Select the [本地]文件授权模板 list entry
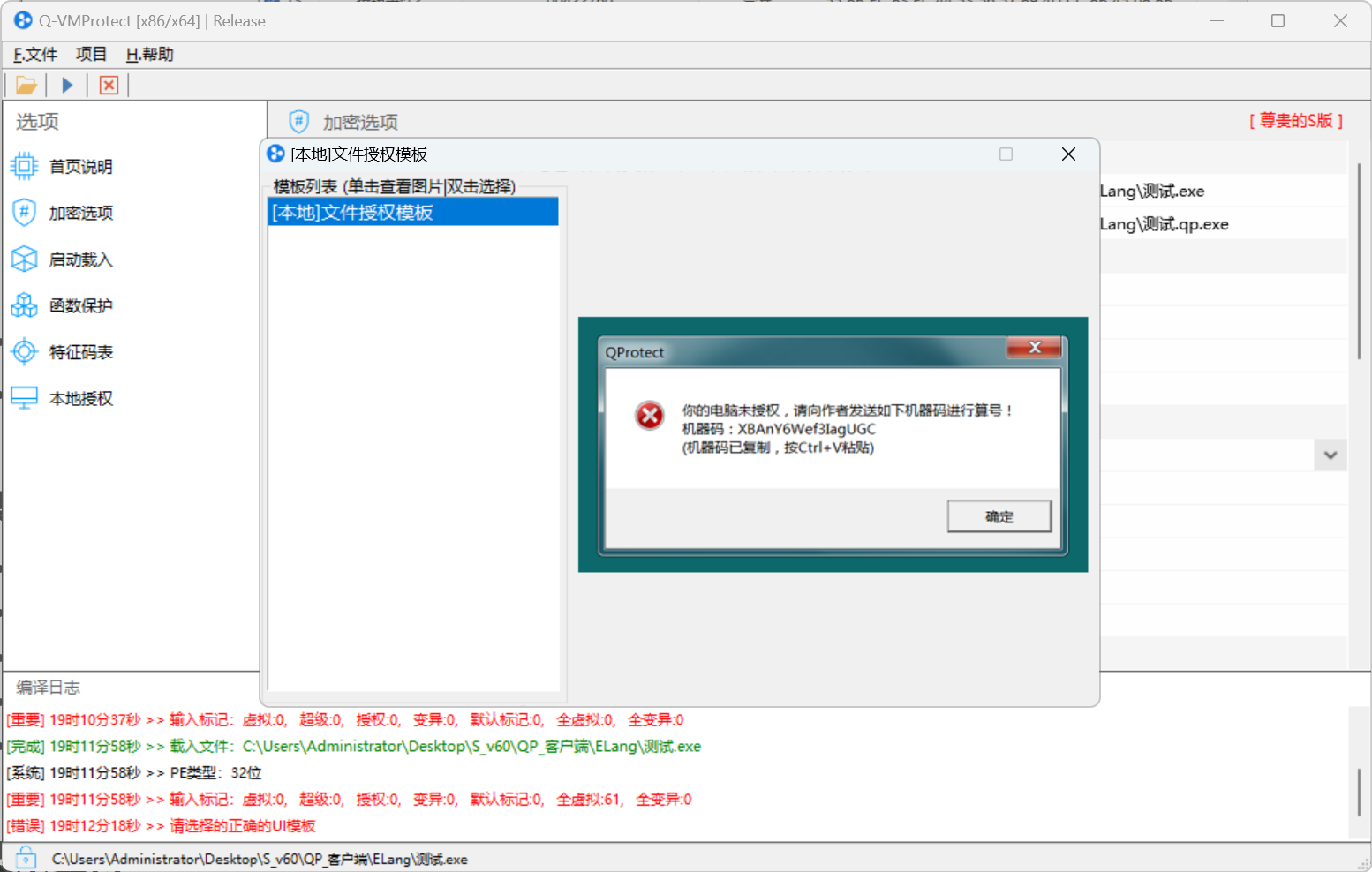Screen dimensions: 1372x872 (412, 212)
